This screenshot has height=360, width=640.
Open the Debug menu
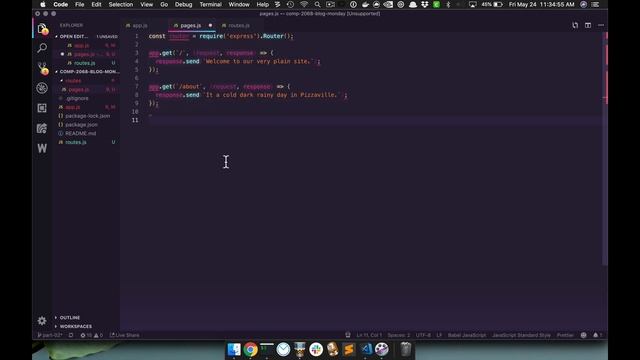tap(183, 4)
